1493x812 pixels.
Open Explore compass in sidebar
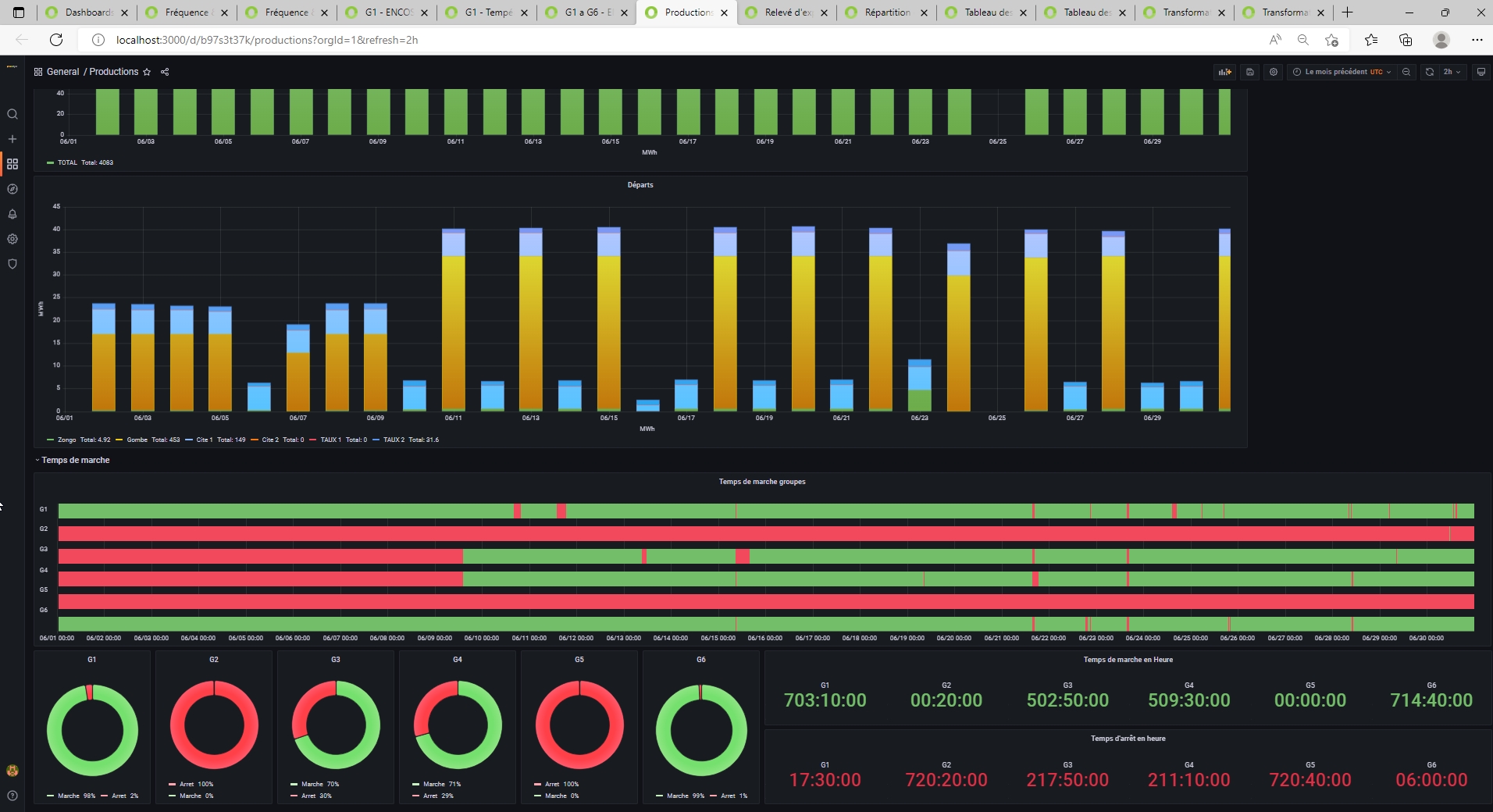click(12, 189)
